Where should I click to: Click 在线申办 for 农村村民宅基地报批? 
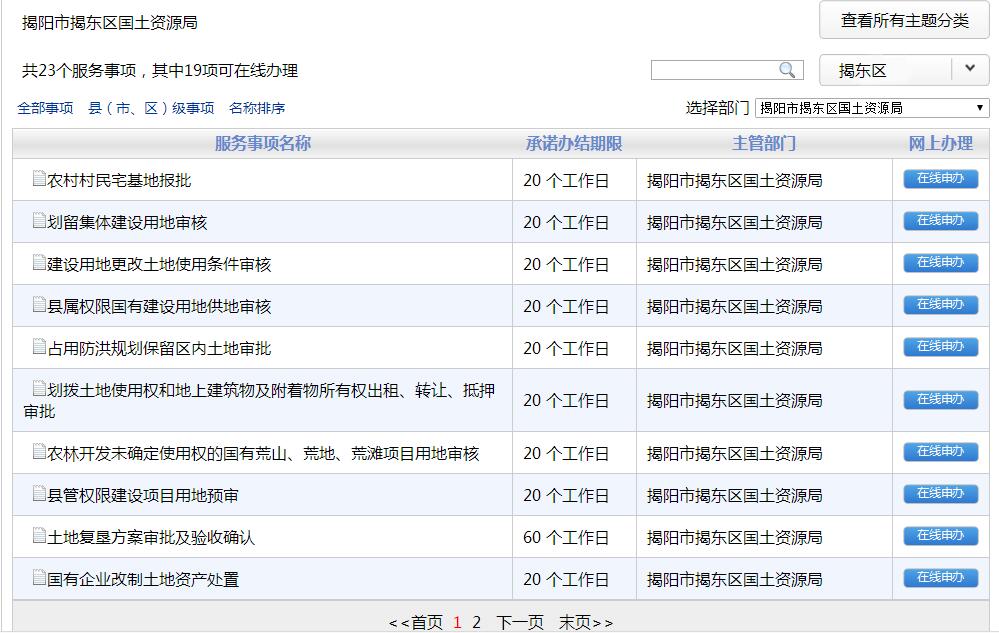(x=940, y=179)
